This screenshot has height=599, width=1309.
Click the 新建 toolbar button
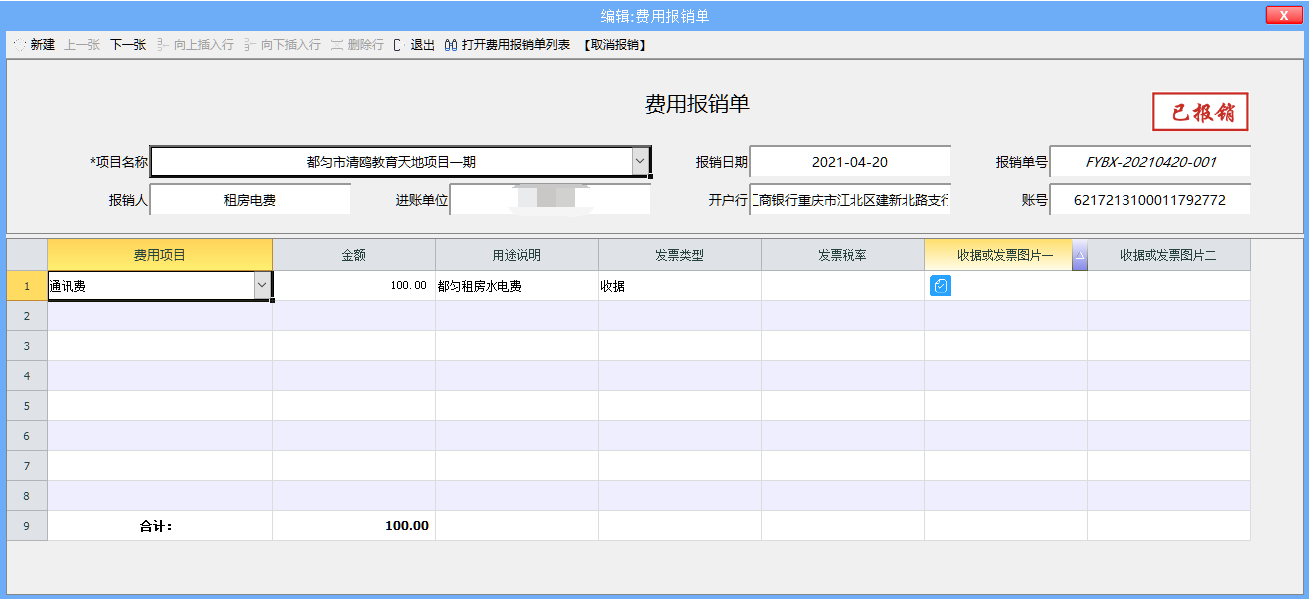[33, 45]
